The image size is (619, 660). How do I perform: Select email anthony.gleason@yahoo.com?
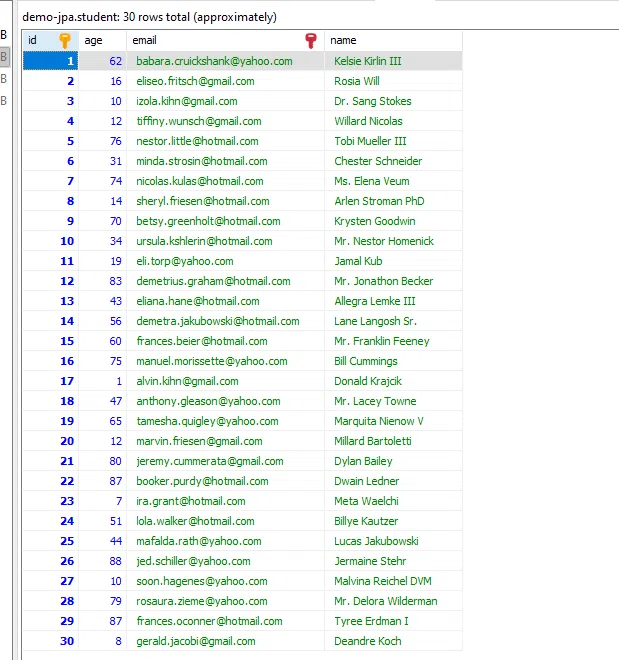coord(208,401)
